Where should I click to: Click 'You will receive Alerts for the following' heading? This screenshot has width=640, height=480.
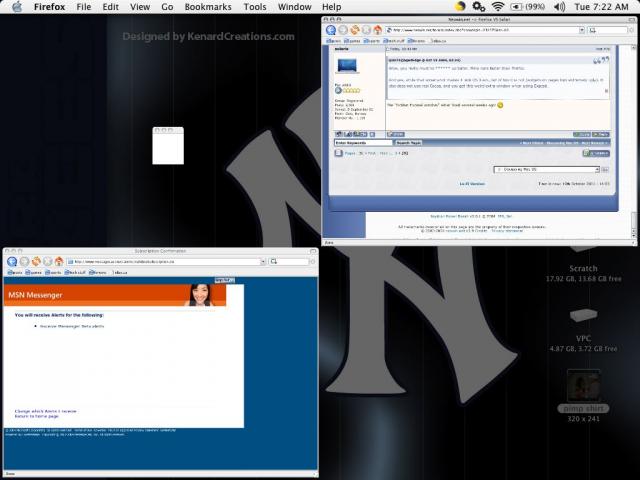59,315
